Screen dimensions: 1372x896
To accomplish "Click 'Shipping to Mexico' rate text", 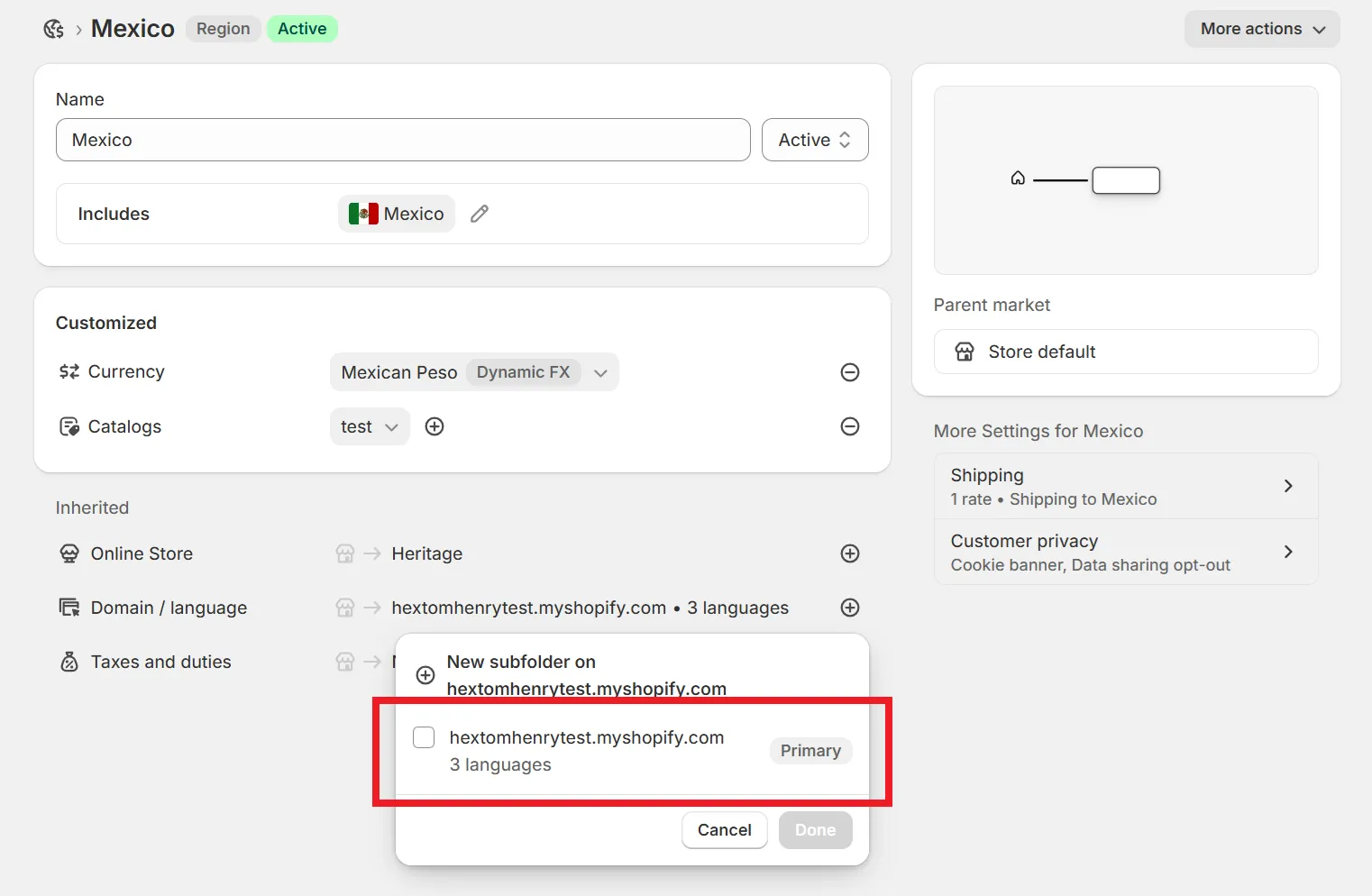I will [1084, 499].
